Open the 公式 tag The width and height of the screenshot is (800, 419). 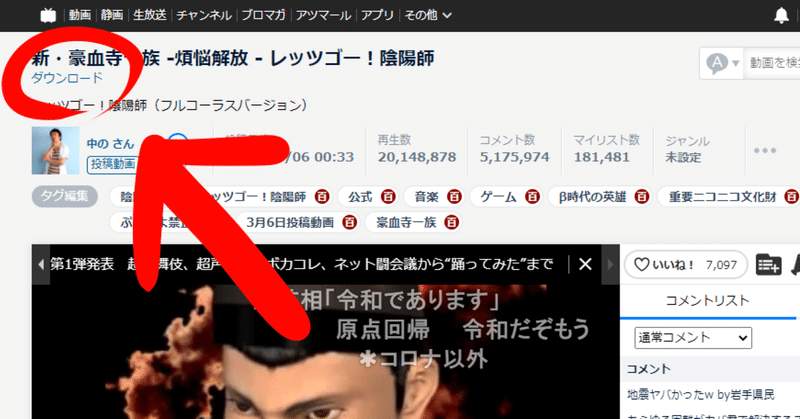[360, 197]
